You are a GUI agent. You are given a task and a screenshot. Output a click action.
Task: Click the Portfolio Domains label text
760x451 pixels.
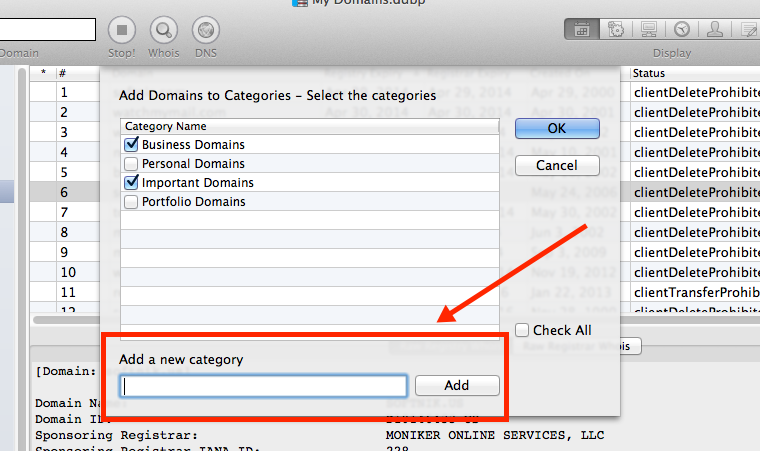[193, 201]
